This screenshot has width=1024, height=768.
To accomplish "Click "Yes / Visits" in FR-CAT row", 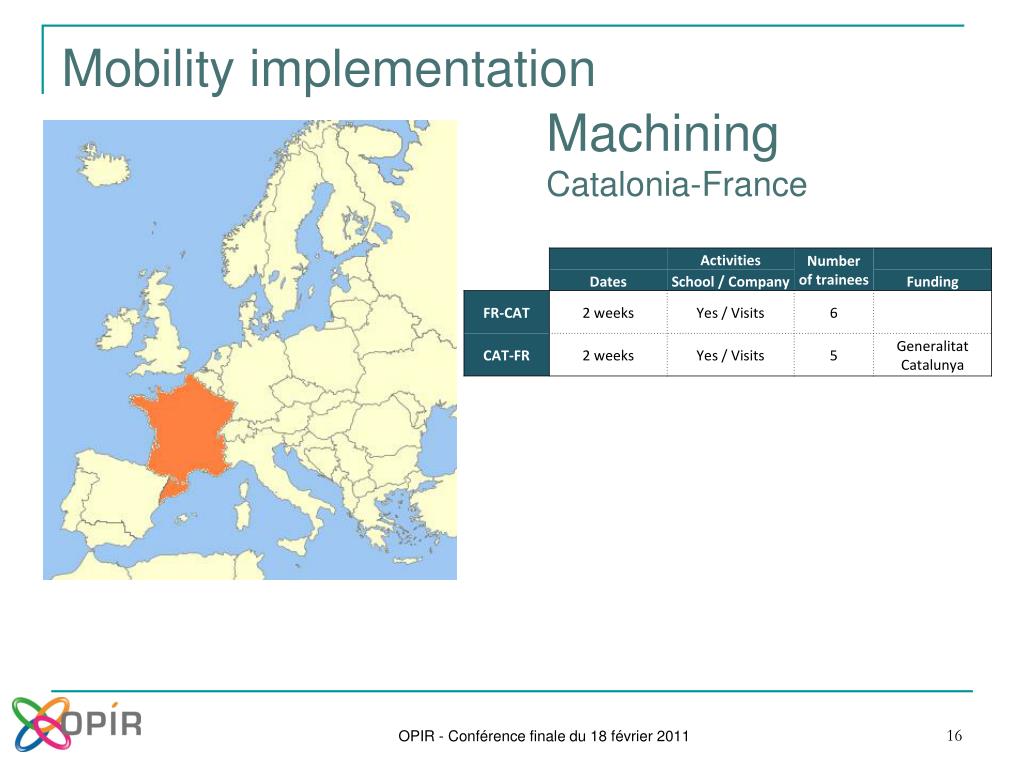I will [x=730, y=313].
